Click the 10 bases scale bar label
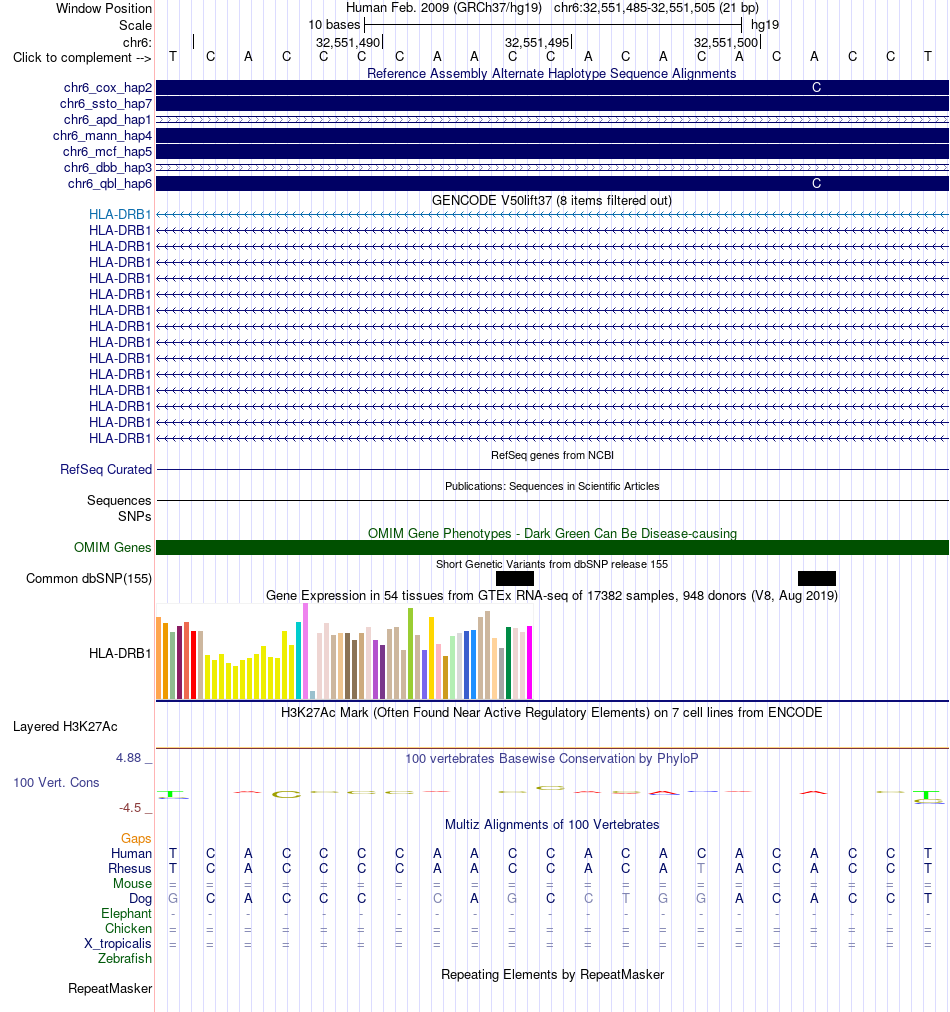This screenshot has height=1012, width=950. [334, 25]
